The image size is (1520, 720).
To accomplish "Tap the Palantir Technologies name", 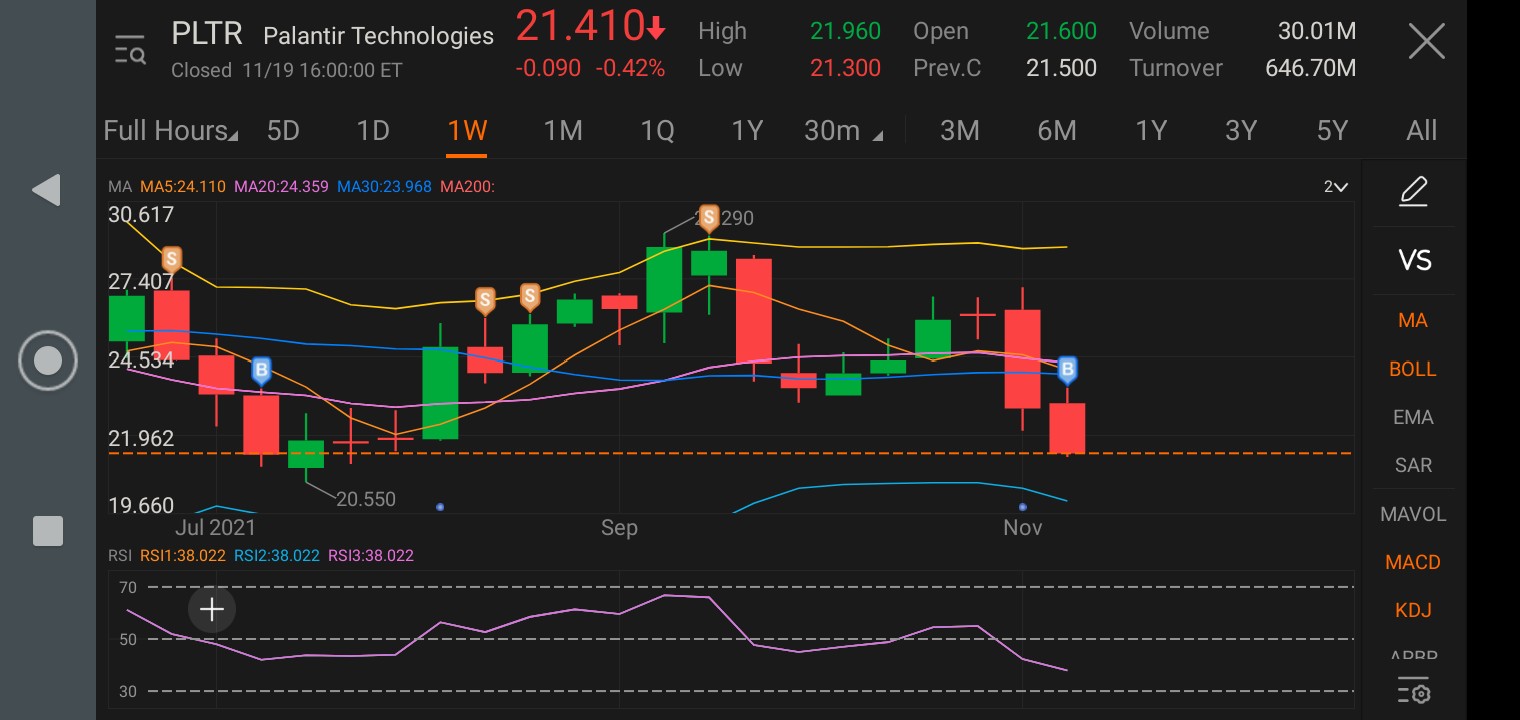I will [x=378, y=36].
